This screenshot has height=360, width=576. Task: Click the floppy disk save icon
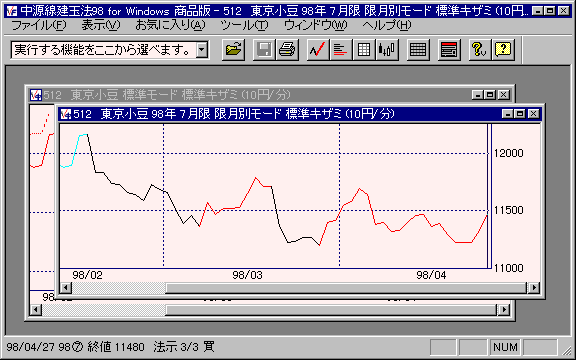[x=264, y=49]
